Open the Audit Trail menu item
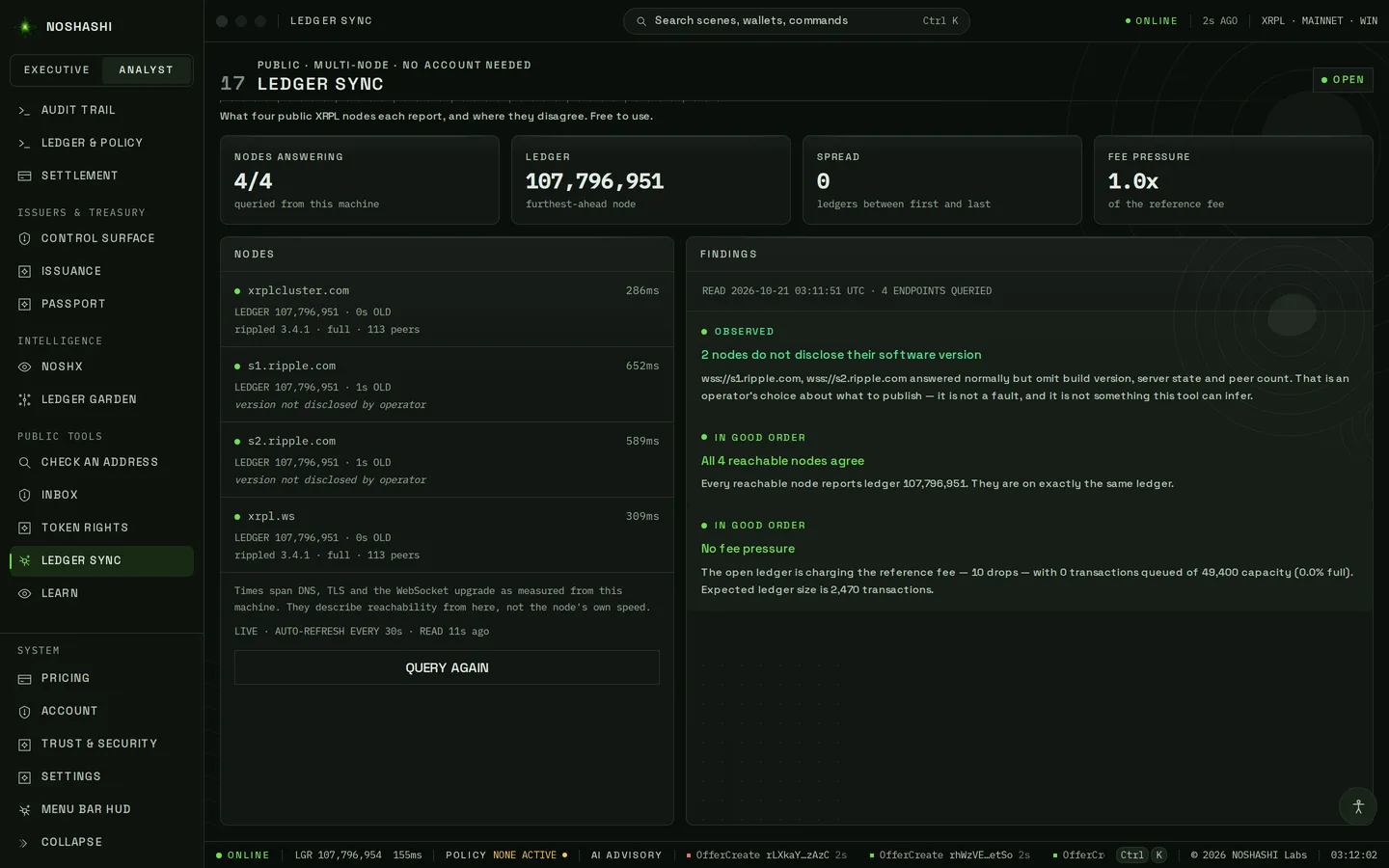The image size is (1389, 868). (101, 111)
